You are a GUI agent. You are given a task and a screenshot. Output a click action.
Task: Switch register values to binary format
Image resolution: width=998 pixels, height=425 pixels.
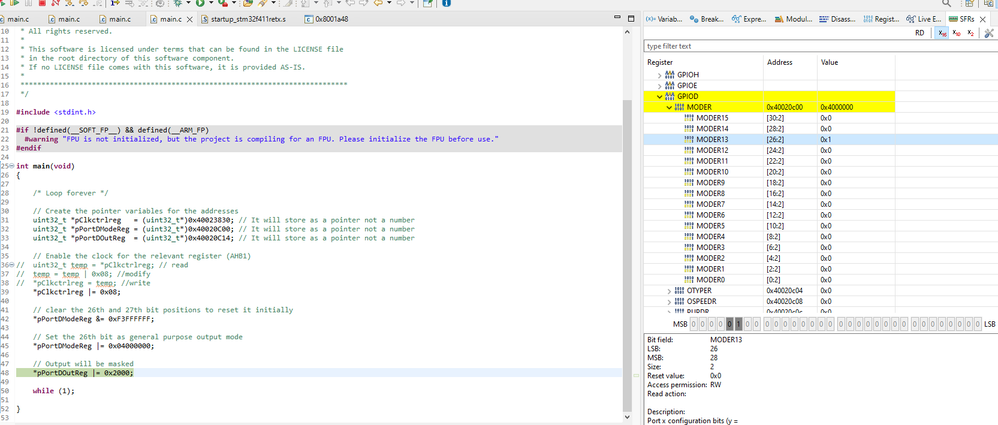tap(971, 32)
